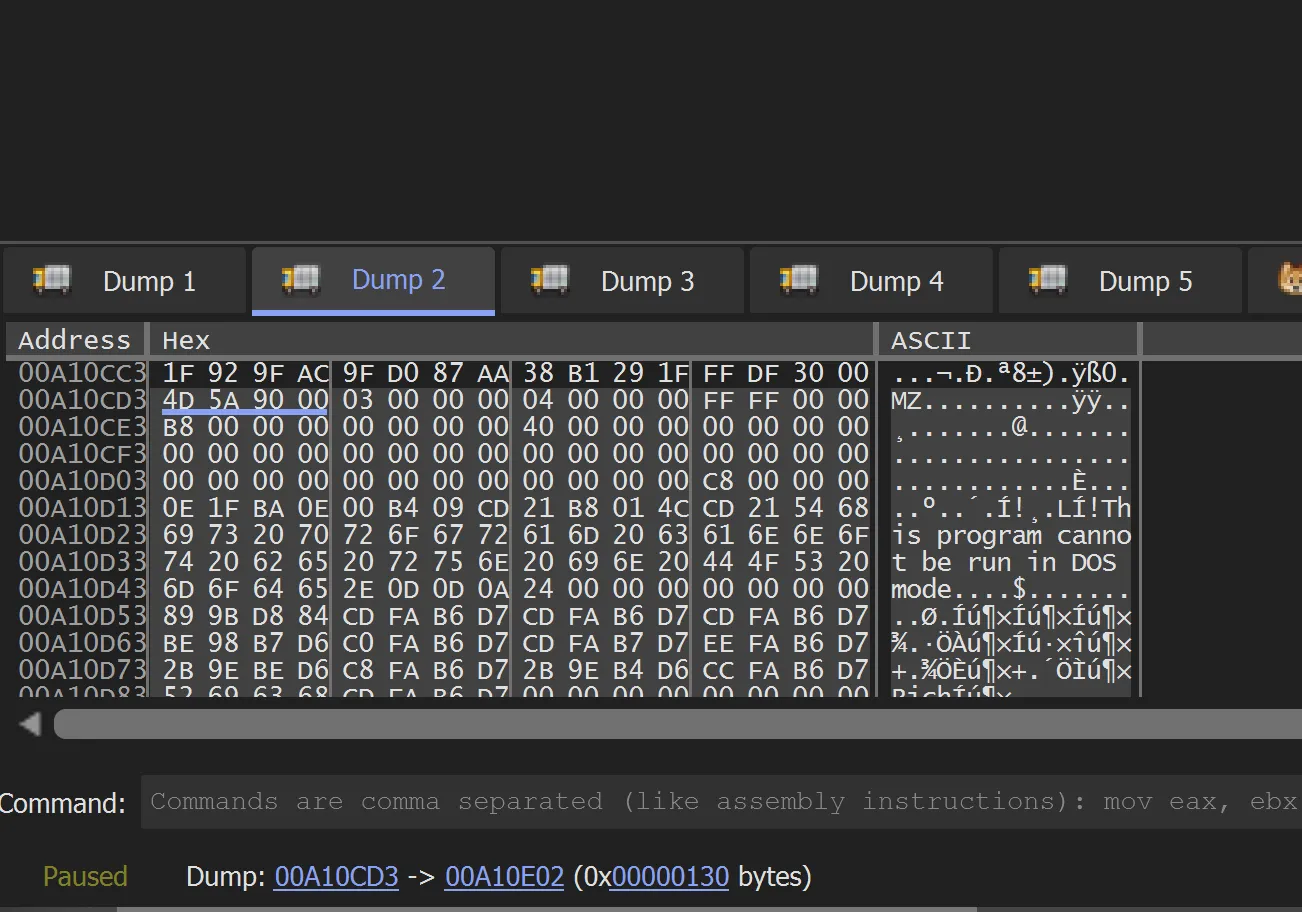Select address row 00A10D43
Image resolution: width=1302 pixels, height=912 pixels.
point(83,589)
